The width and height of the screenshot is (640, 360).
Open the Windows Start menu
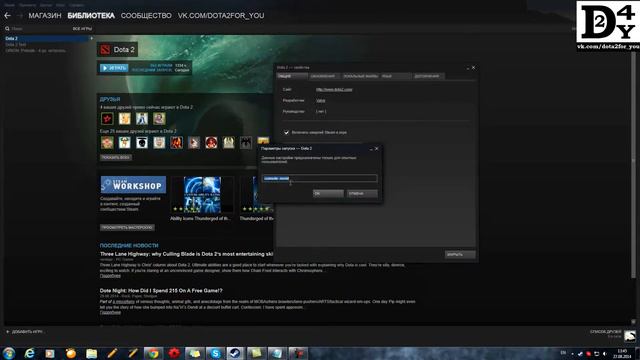pos(9,353)
